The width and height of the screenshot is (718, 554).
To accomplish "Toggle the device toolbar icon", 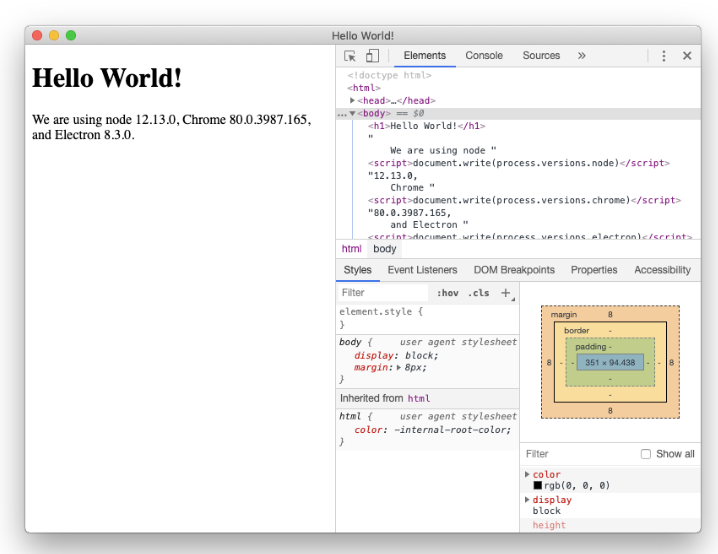I will pos(372,56).
